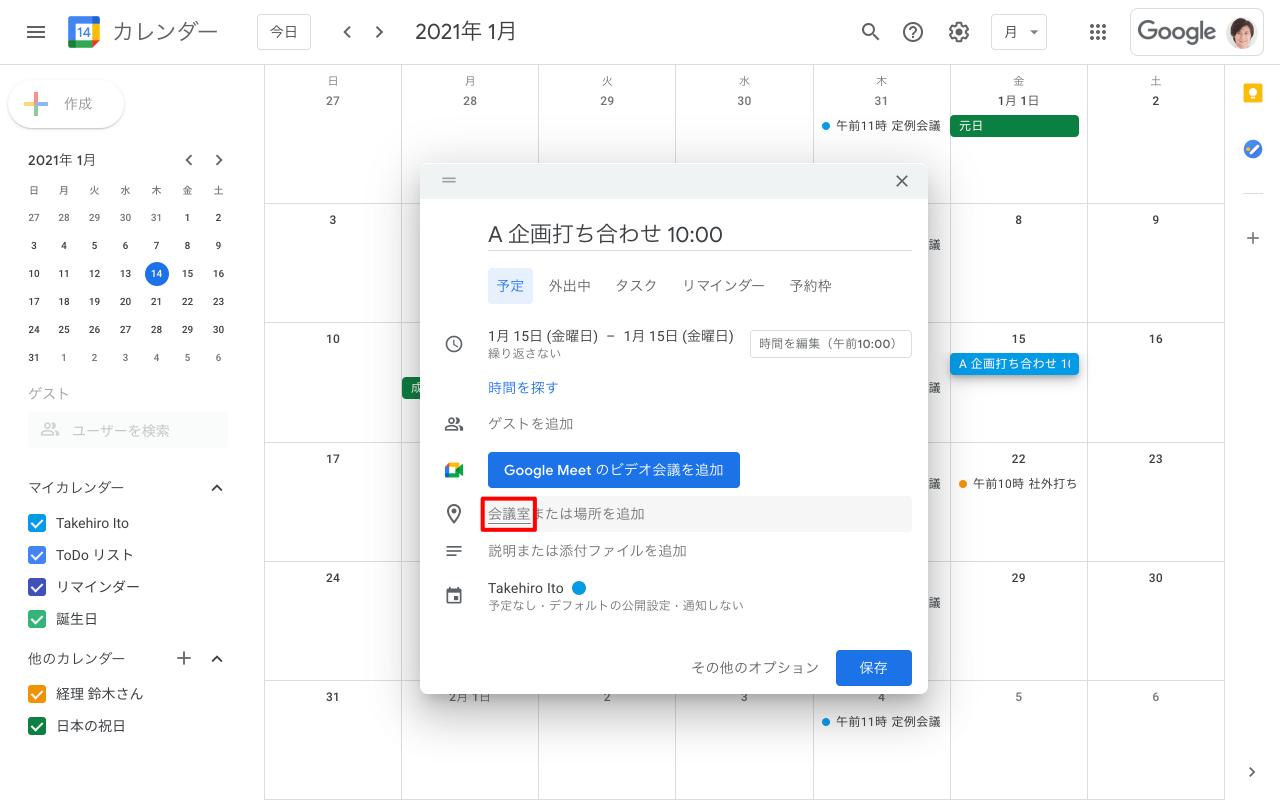Viewport: 1280px width, 800px height.
Task: Click the dialog drag handle icon
Action: tap(449, 180)
